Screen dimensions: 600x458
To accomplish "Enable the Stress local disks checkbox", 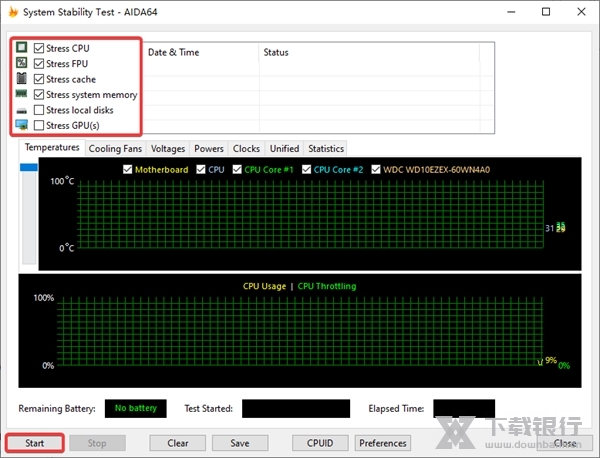I will [39, 110].
